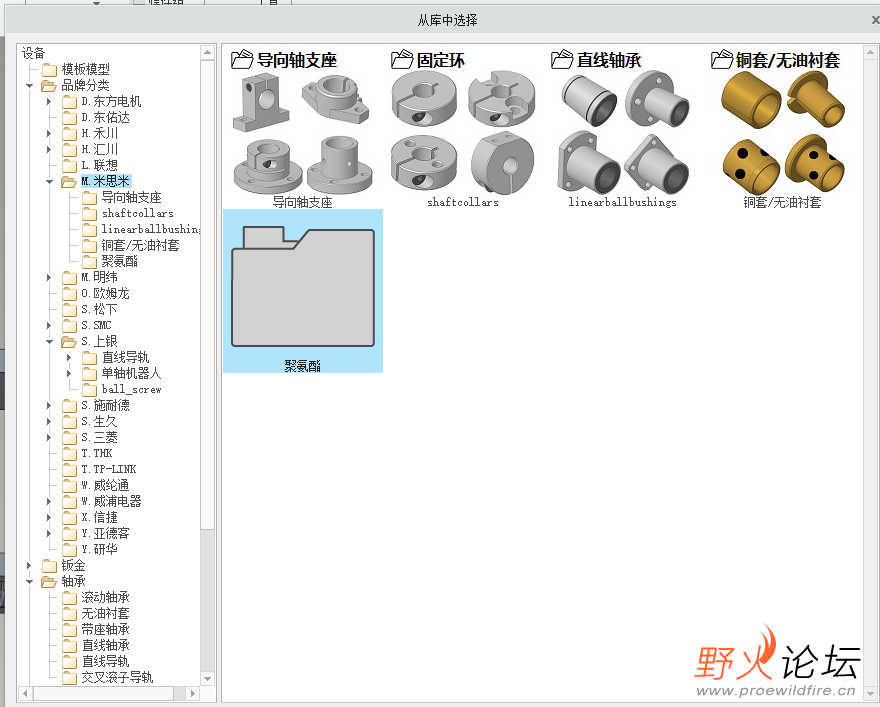The image size is (880, 707).
Task: Expand the 直线导轨 node under S.上银
Action: tap(69, 357)
